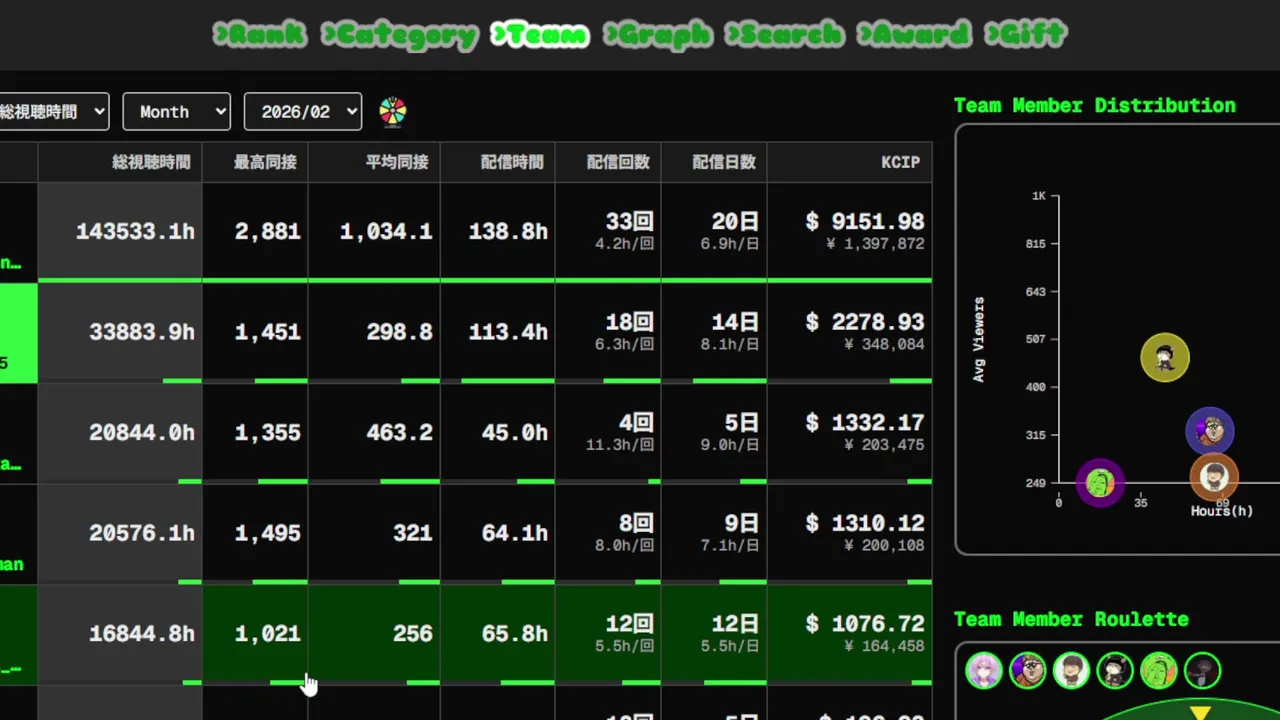Viewport: 1280px width, 720px height.
Task: Click the 1,355 peak viewers value
Action: point(267,433)
